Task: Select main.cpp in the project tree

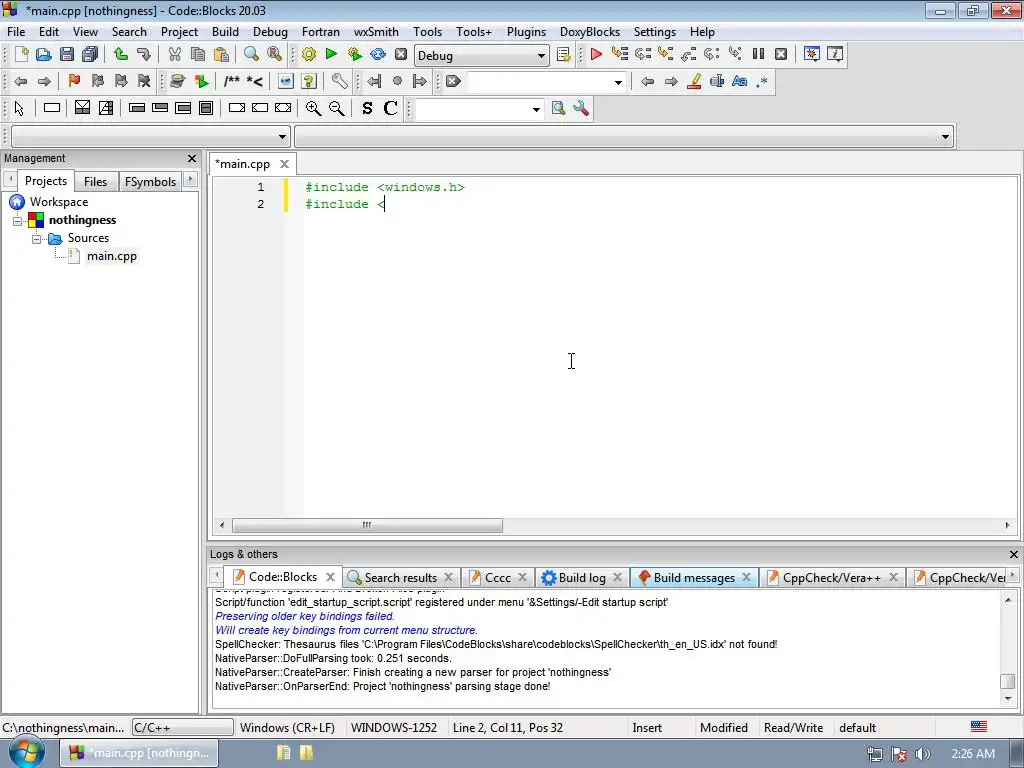Action: pos(112,256)
